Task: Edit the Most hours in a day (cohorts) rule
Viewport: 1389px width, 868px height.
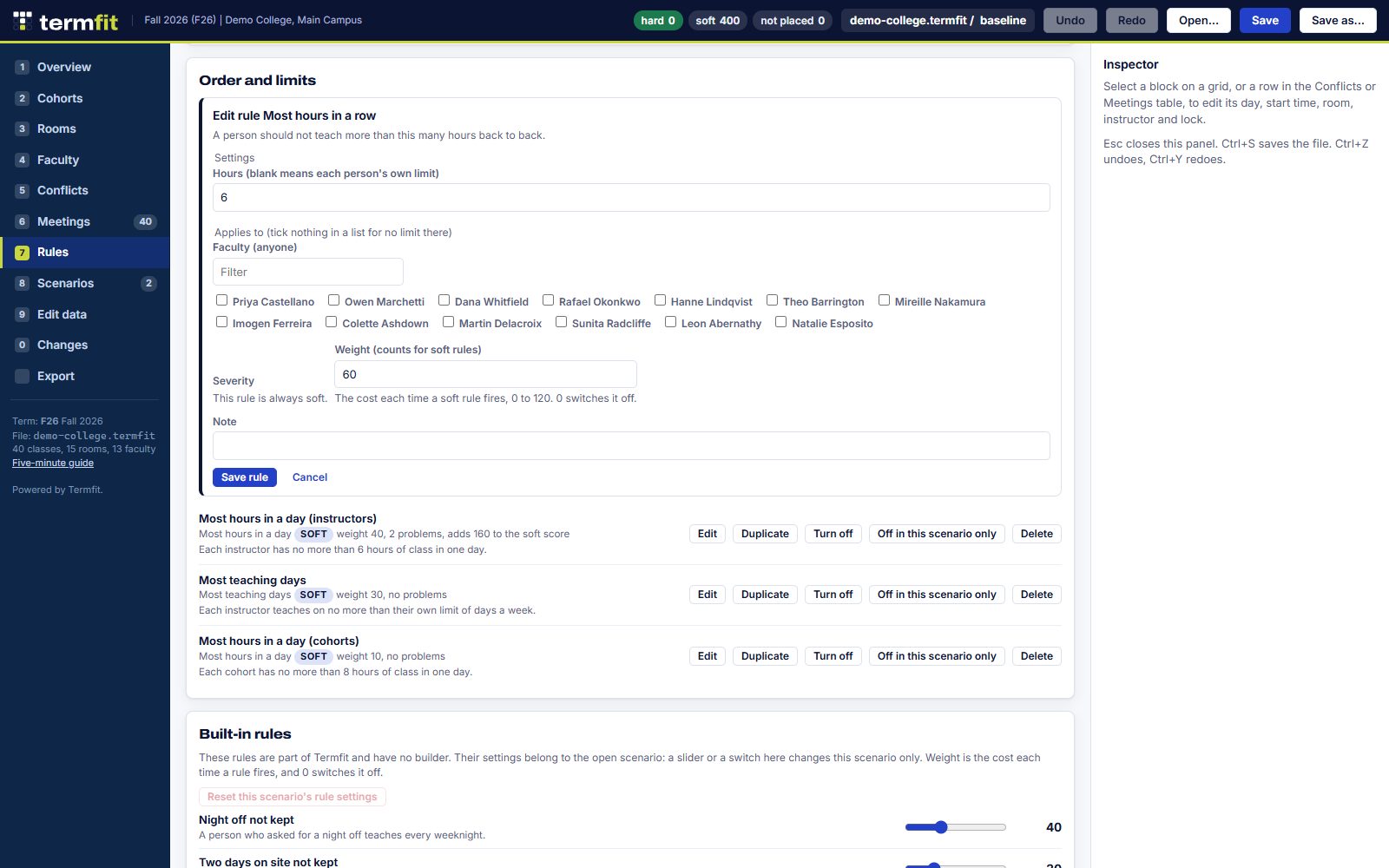Action: 708,656
